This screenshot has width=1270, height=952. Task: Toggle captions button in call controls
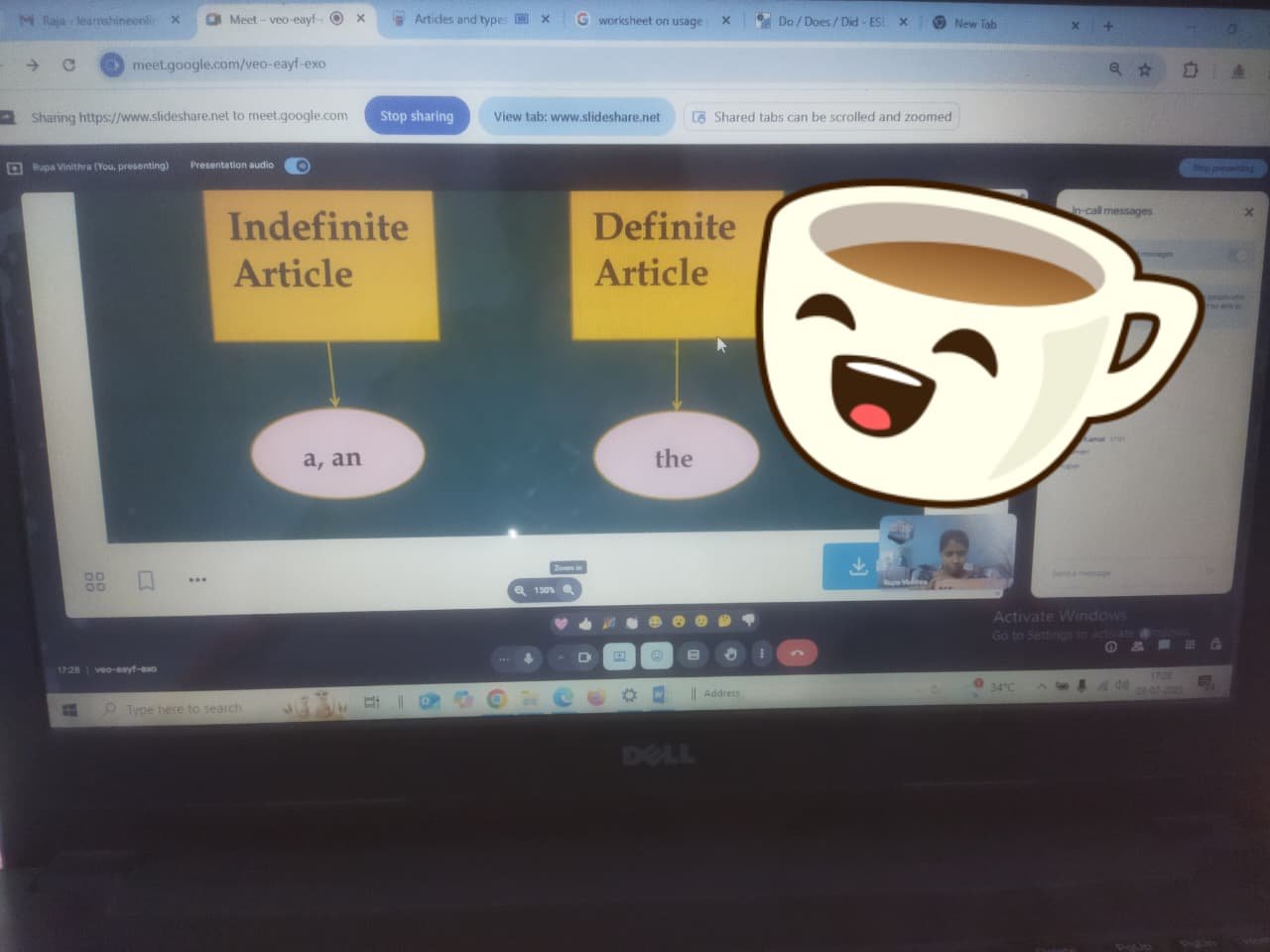click(x=694, y=654)
